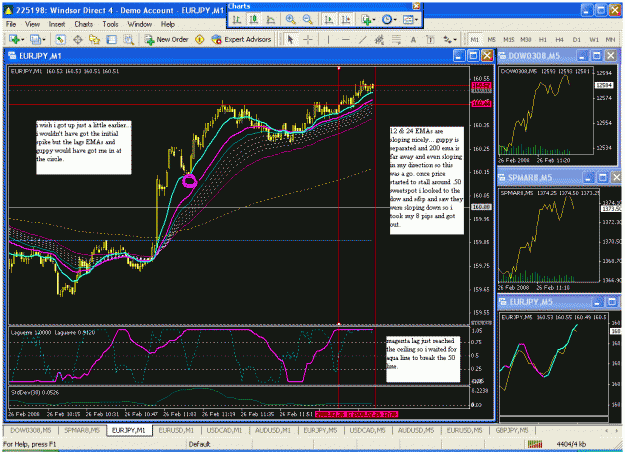Open the Tools menu
The height and width of the screenshot is (452, 625).
click(x=110, y=24)
